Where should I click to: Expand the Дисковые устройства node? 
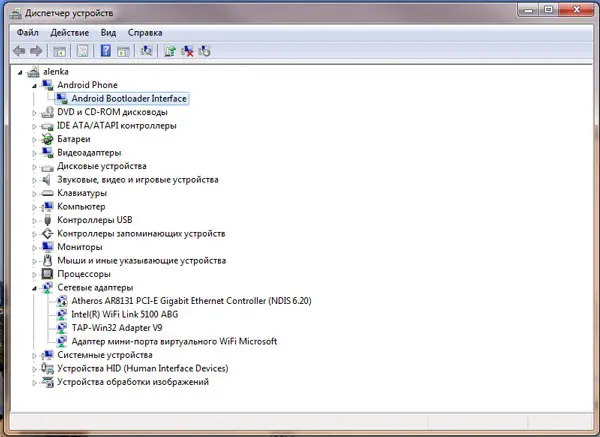[34, 167]
